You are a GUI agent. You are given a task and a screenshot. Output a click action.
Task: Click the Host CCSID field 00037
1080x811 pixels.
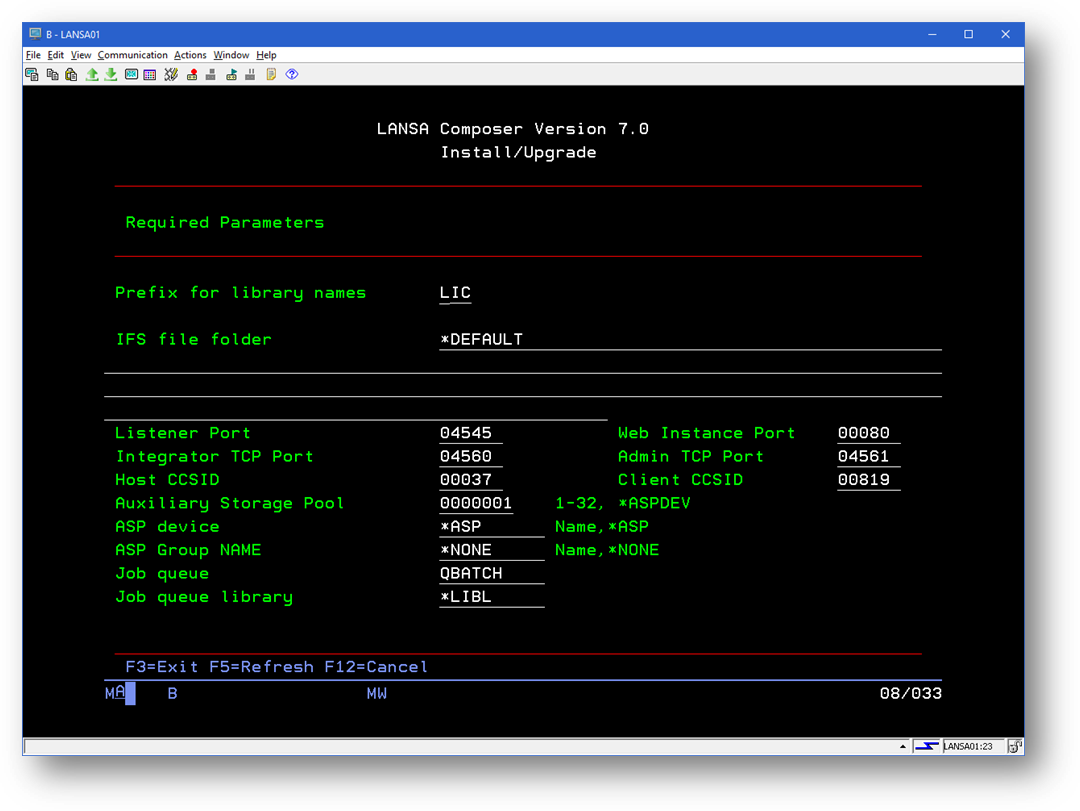[471, 480]
